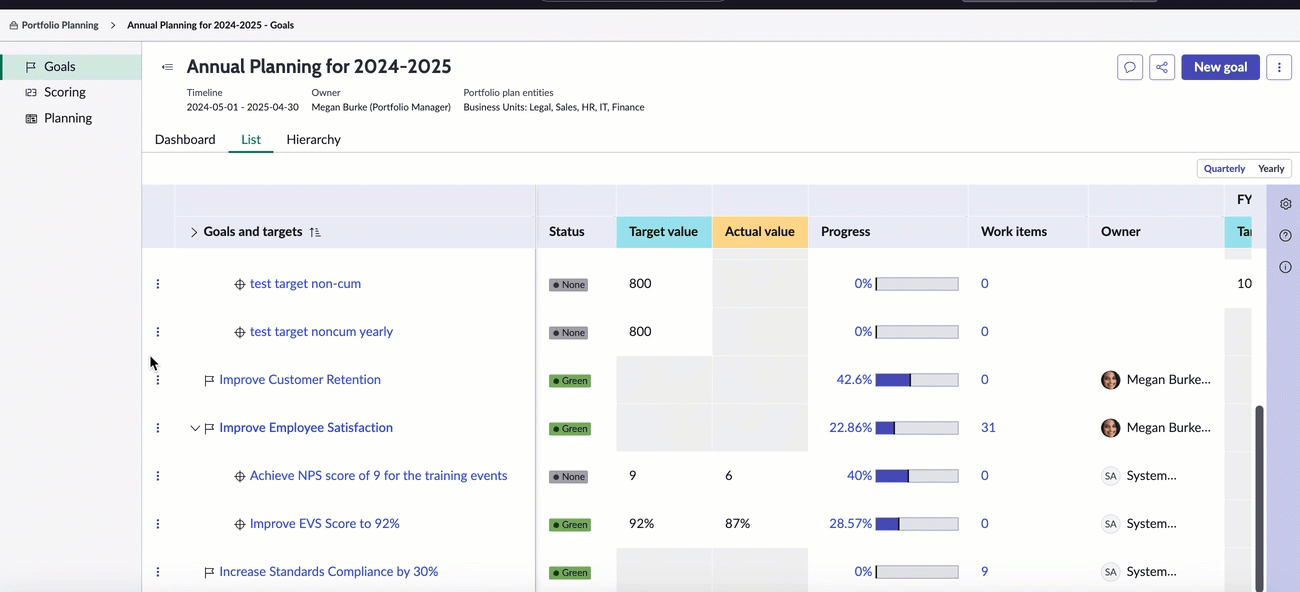Click actual value 87% cell

(x=737, y=524)
